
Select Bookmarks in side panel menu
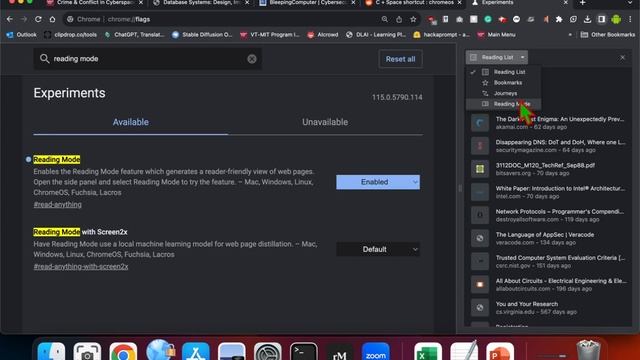coord(504,82)
